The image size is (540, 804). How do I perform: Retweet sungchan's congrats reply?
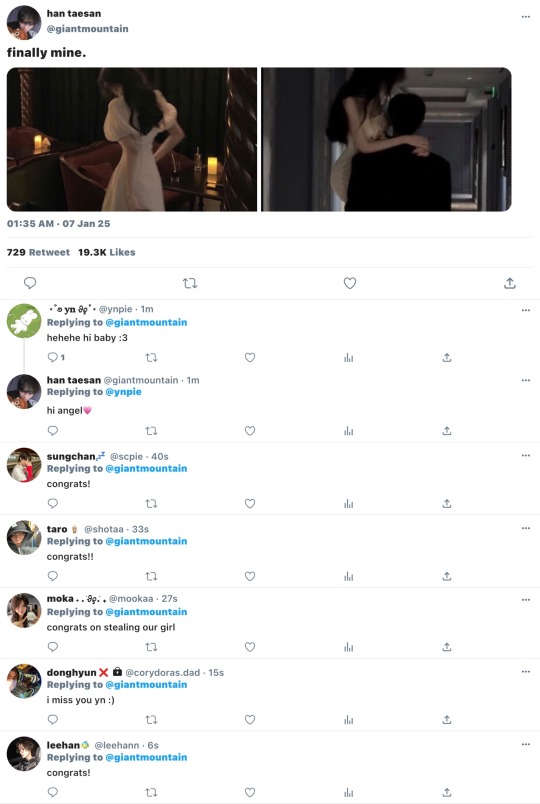pyautogui.click(x=151, y=504)
